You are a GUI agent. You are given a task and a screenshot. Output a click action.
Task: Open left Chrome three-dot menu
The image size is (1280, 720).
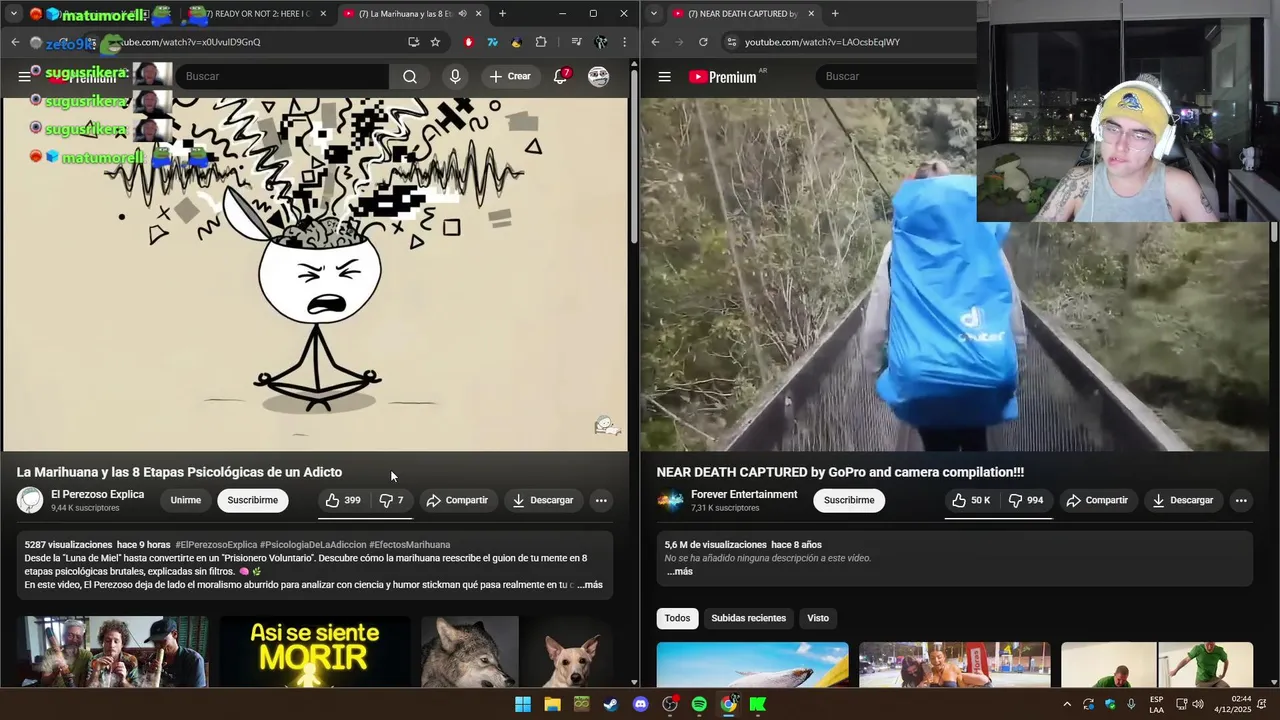pos(625,42)
